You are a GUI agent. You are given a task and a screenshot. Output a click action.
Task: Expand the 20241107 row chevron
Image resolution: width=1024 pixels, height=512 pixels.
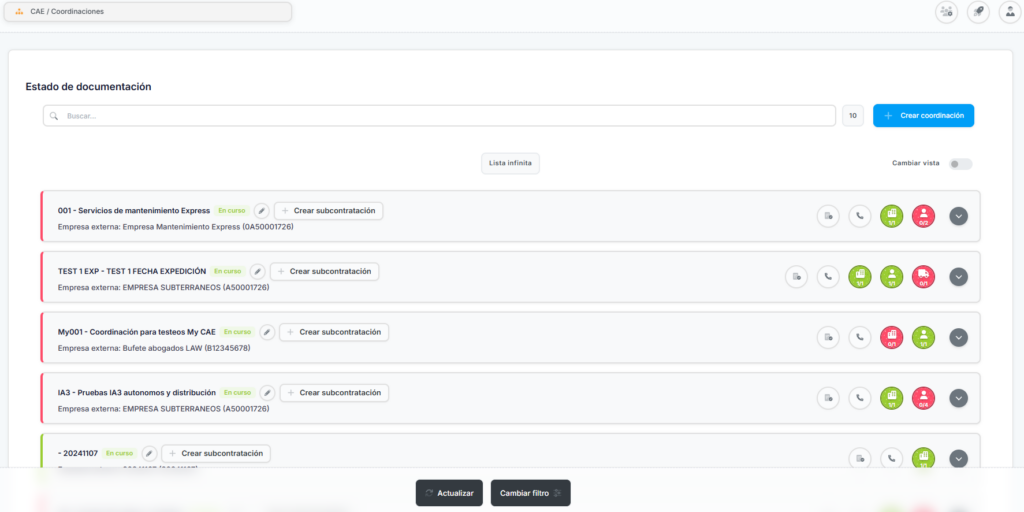958,459
